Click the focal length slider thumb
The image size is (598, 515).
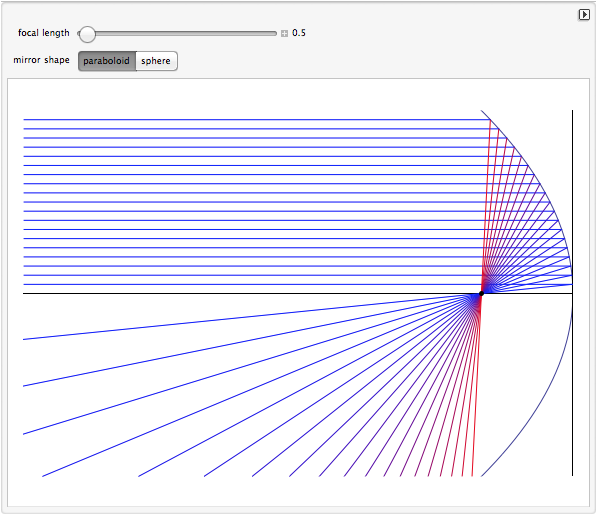pos(87,34)
